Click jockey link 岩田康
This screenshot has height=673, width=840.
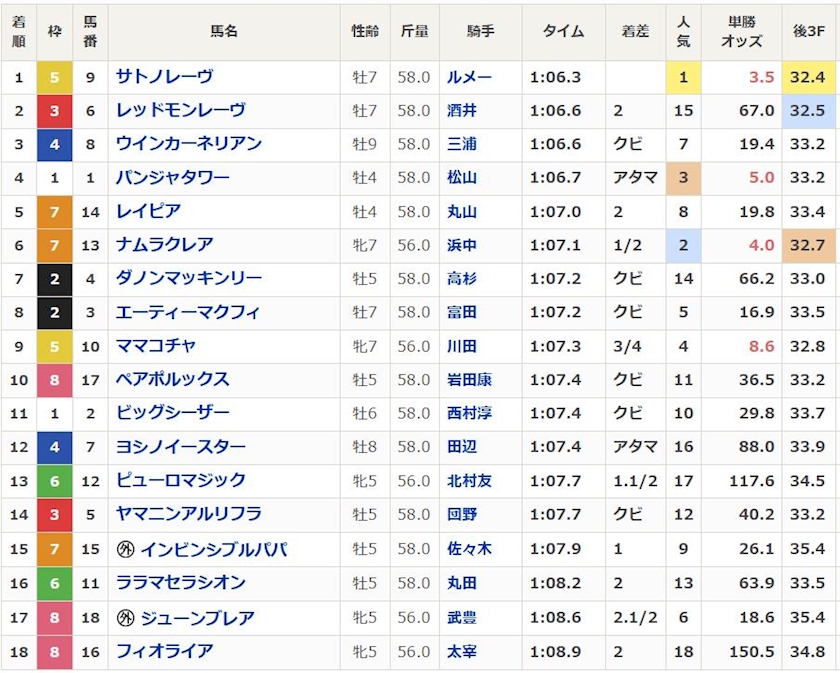tap(469, 380)
